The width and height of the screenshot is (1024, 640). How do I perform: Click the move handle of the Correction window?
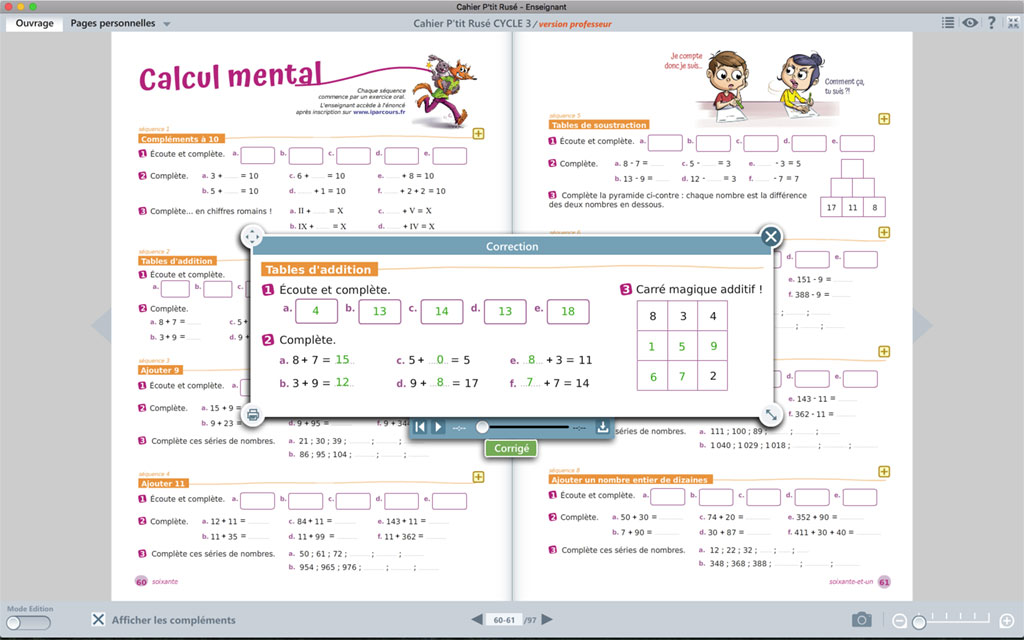252,236
